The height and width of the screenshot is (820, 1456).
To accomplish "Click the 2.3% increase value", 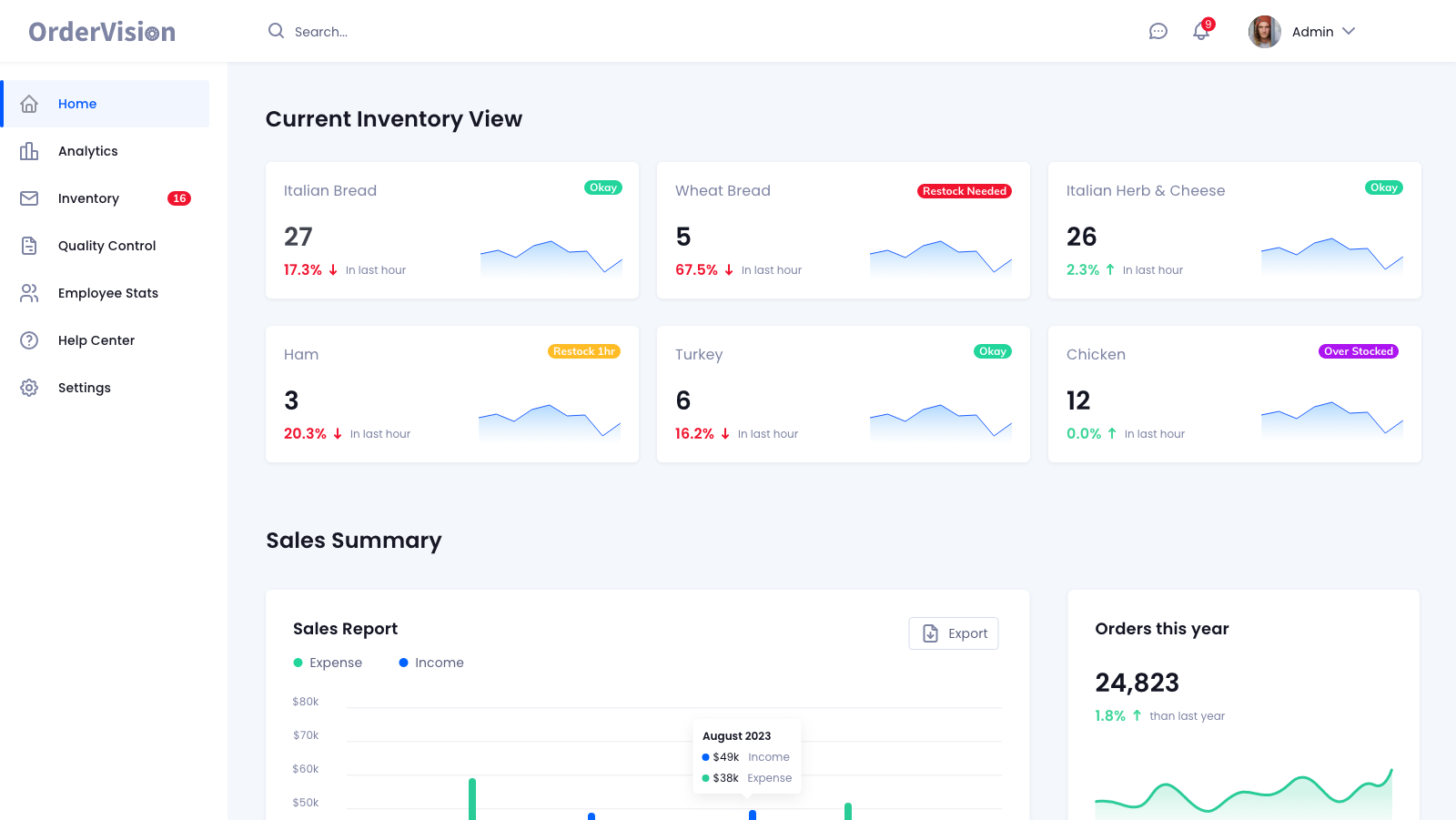I will 1083,269.
